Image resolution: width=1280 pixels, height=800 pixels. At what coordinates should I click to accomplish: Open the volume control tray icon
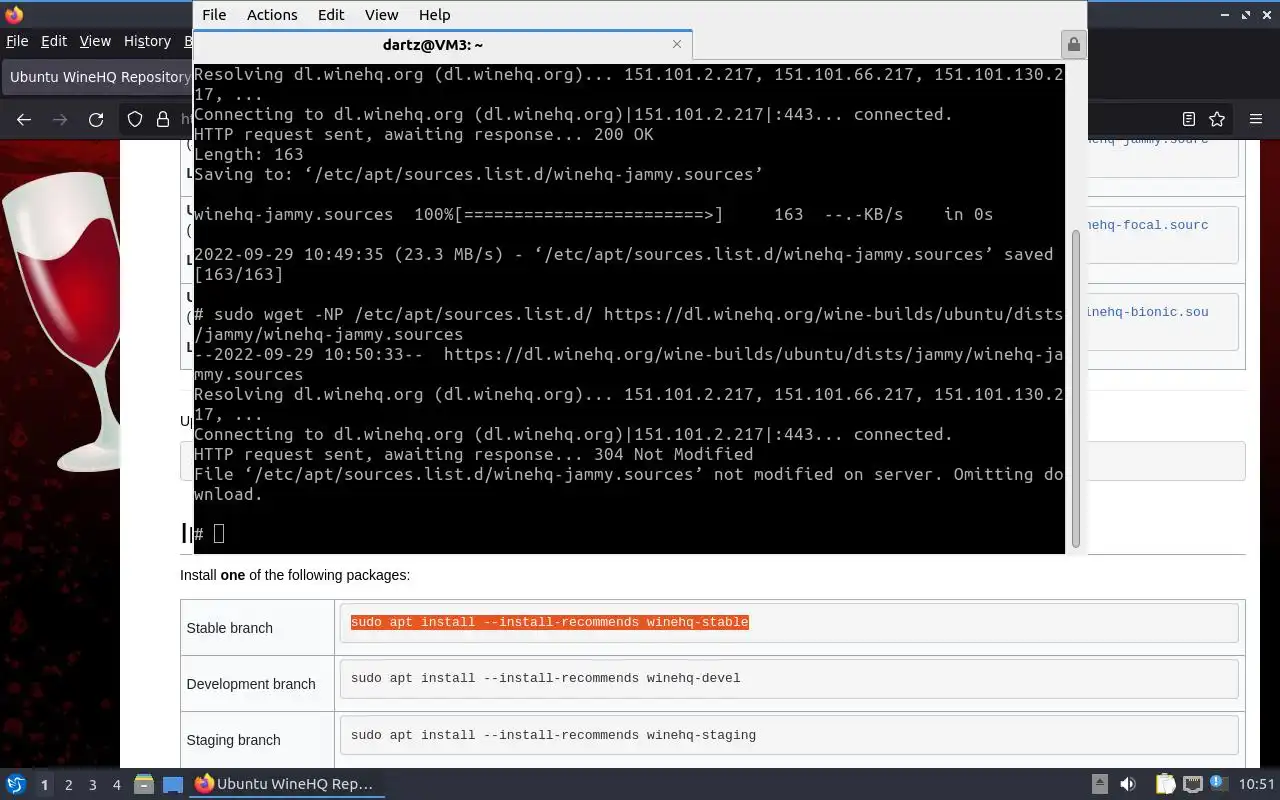point(1128,785)
